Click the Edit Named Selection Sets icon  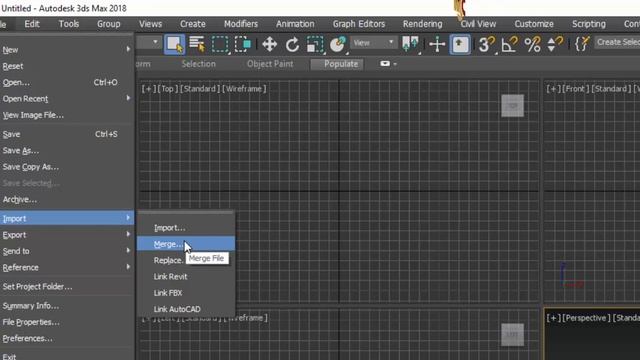[x=582, y=44]
